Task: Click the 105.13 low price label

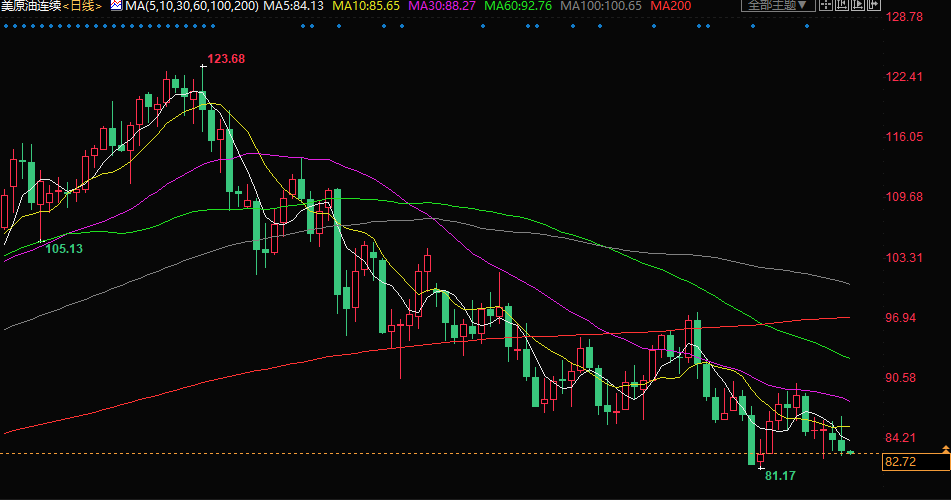Action: pos(64,248)
